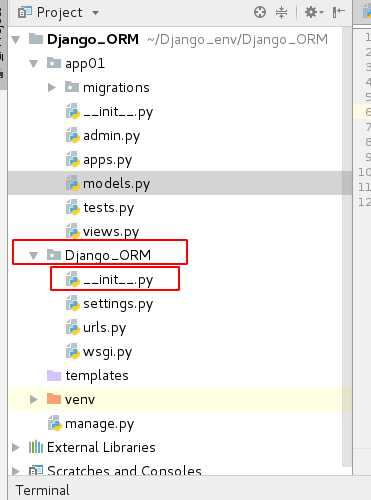Click editor gutter line number 11
371x500 pixels.
(364, 187)
